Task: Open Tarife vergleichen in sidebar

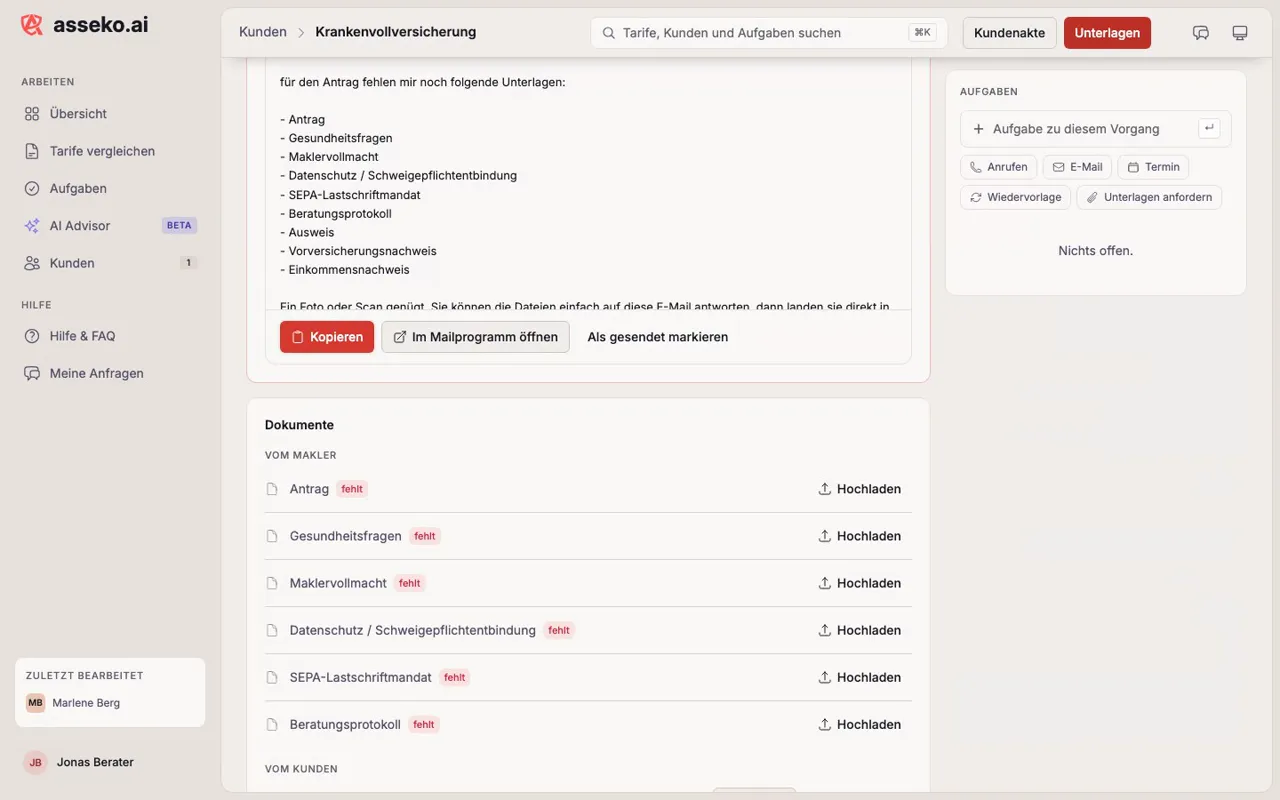Action: pos(110,151)
